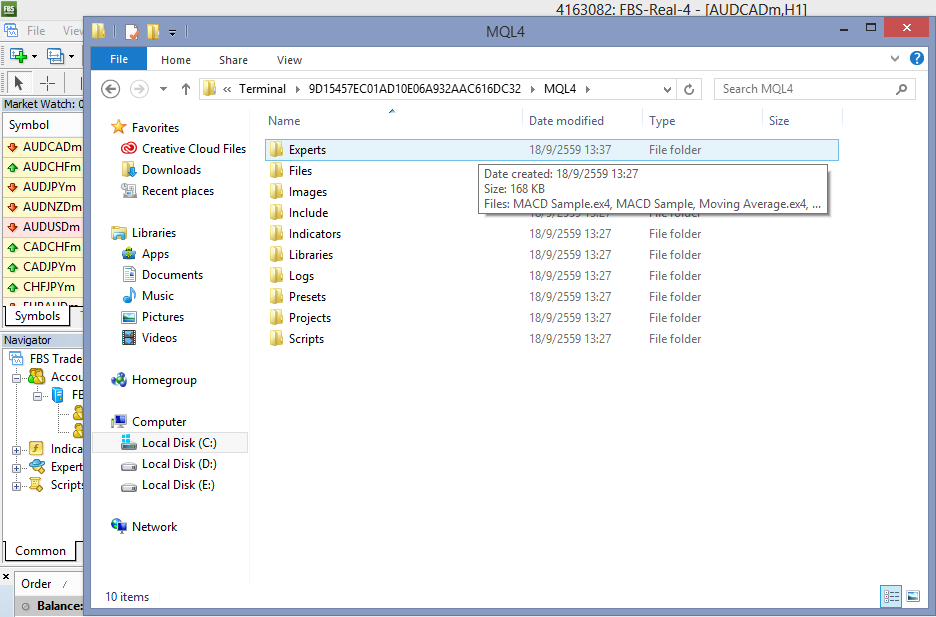Select cursor tool in MetaTrader toolbar

19,82
